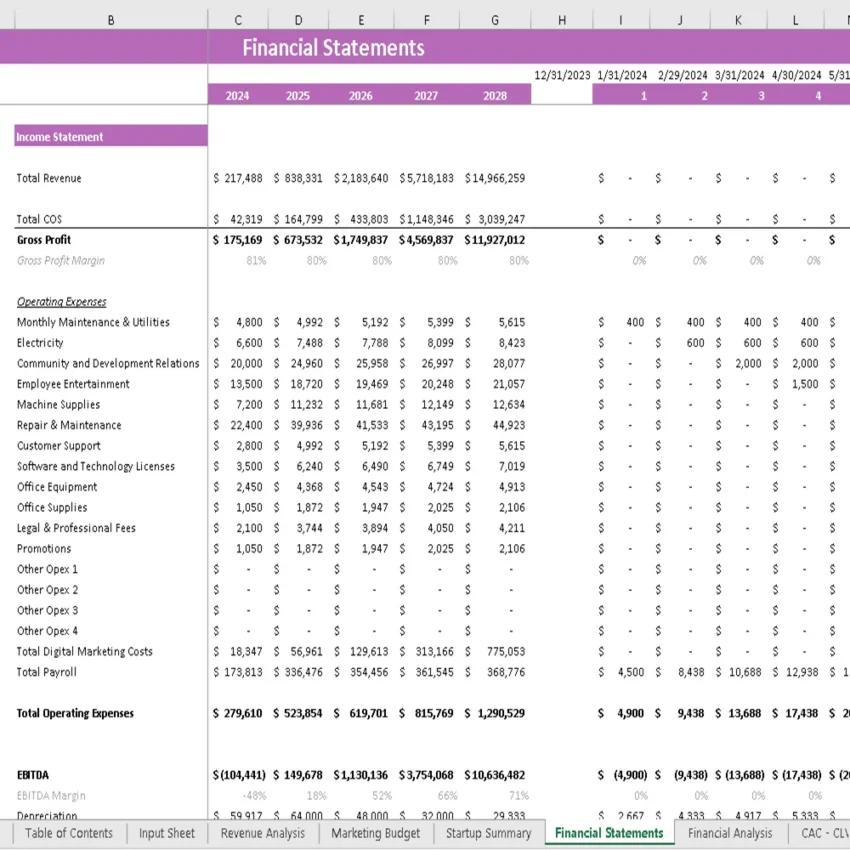
Task: Select the Total Revenue label cell
Action: pyautogui.click(x=47, y=178)
